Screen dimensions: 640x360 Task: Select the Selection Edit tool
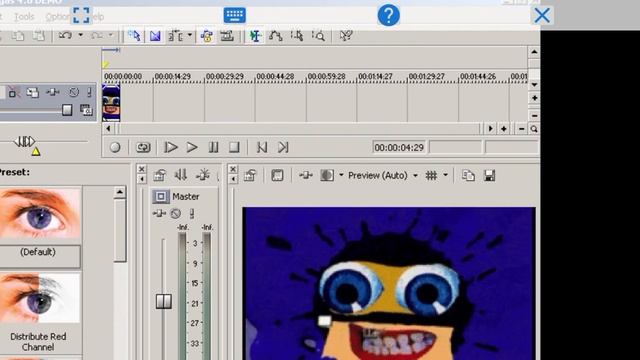click(297, 36)
